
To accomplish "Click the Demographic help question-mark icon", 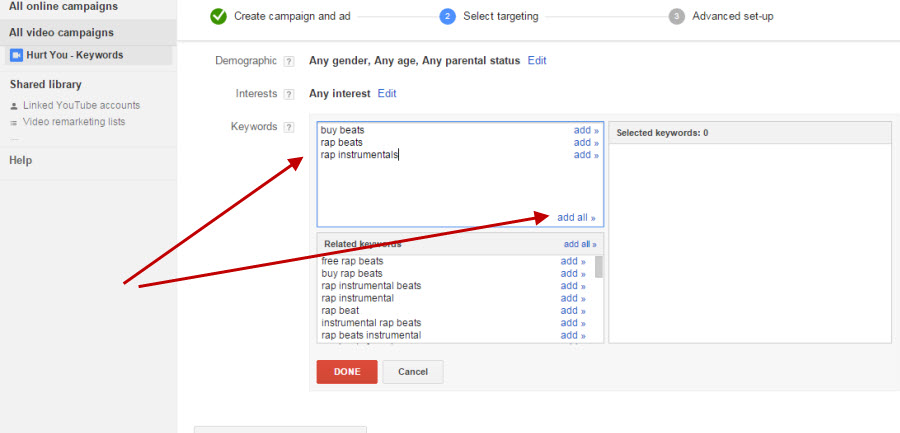I will pos(289,61).
